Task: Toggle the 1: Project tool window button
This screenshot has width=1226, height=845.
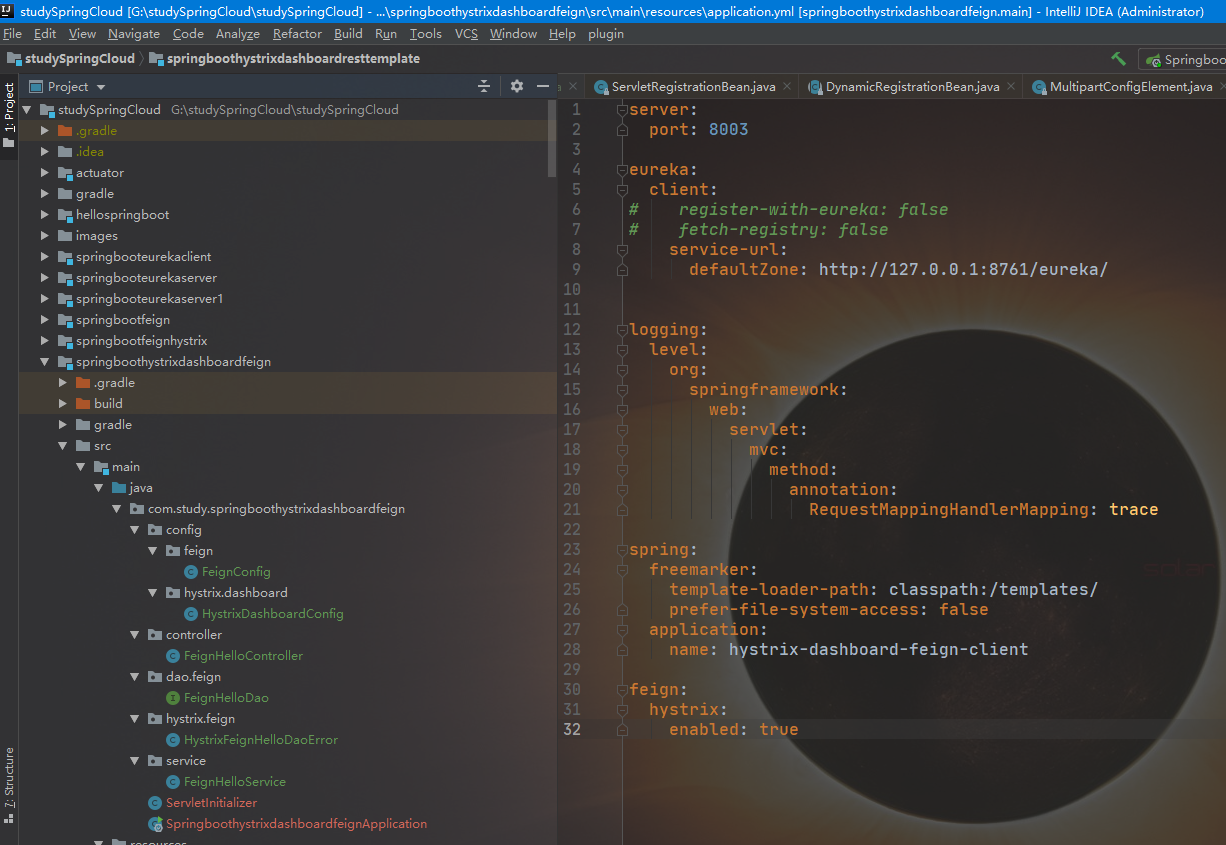Action: click(x=9, y=115)
